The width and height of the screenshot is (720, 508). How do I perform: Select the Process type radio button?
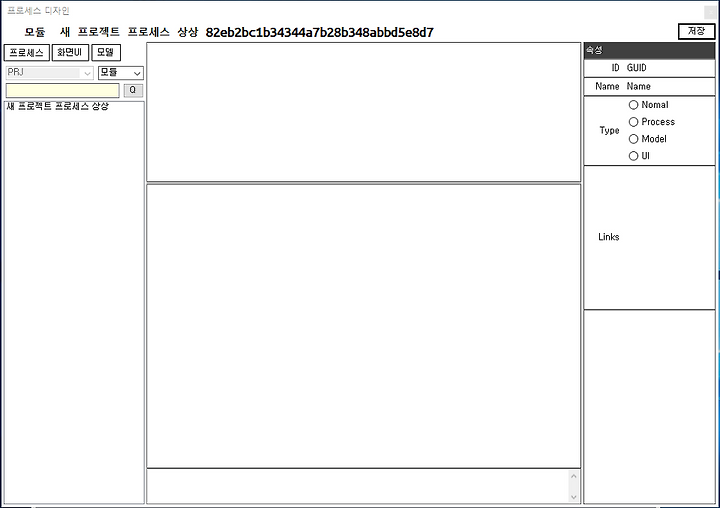[633, 122]
